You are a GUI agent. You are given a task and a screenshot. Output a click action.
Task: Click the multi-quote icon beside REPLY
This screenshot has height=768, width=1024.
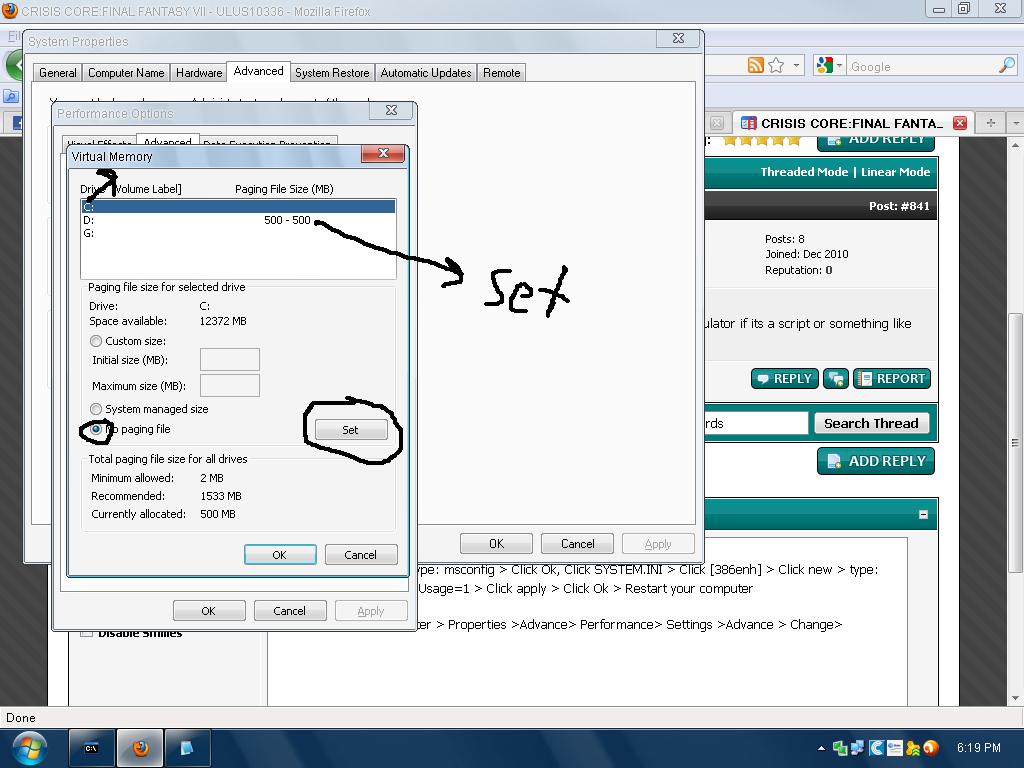tap(835, 378)
